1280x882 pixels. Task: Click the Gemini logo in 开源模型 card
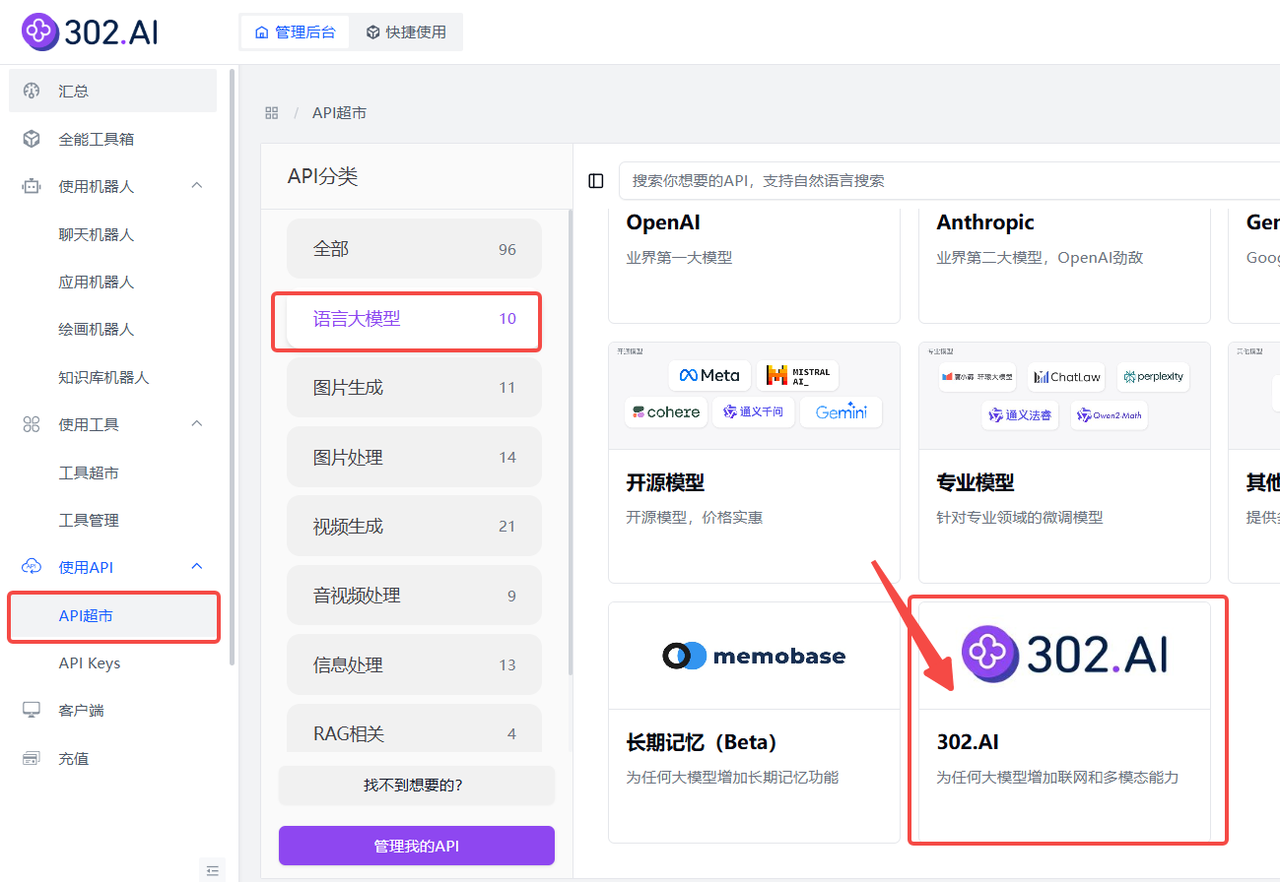point(841,412)
